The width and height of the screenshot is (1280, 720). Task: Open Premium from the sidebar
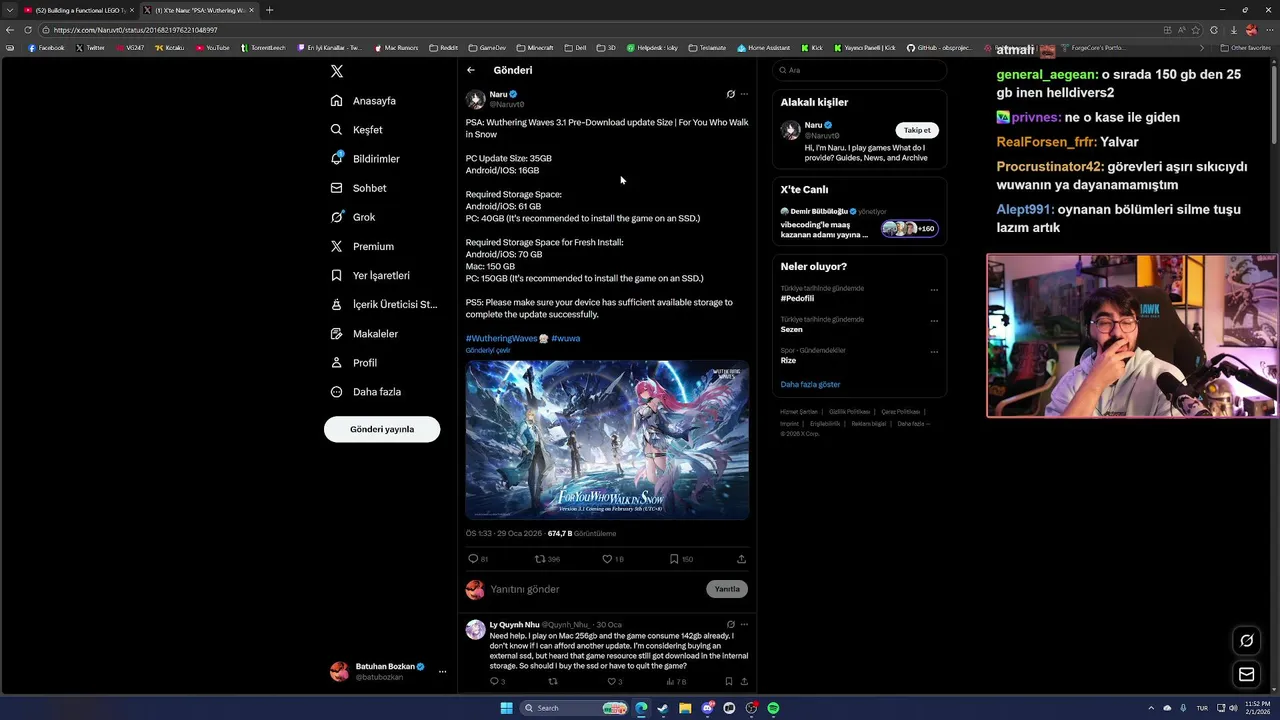362,246
